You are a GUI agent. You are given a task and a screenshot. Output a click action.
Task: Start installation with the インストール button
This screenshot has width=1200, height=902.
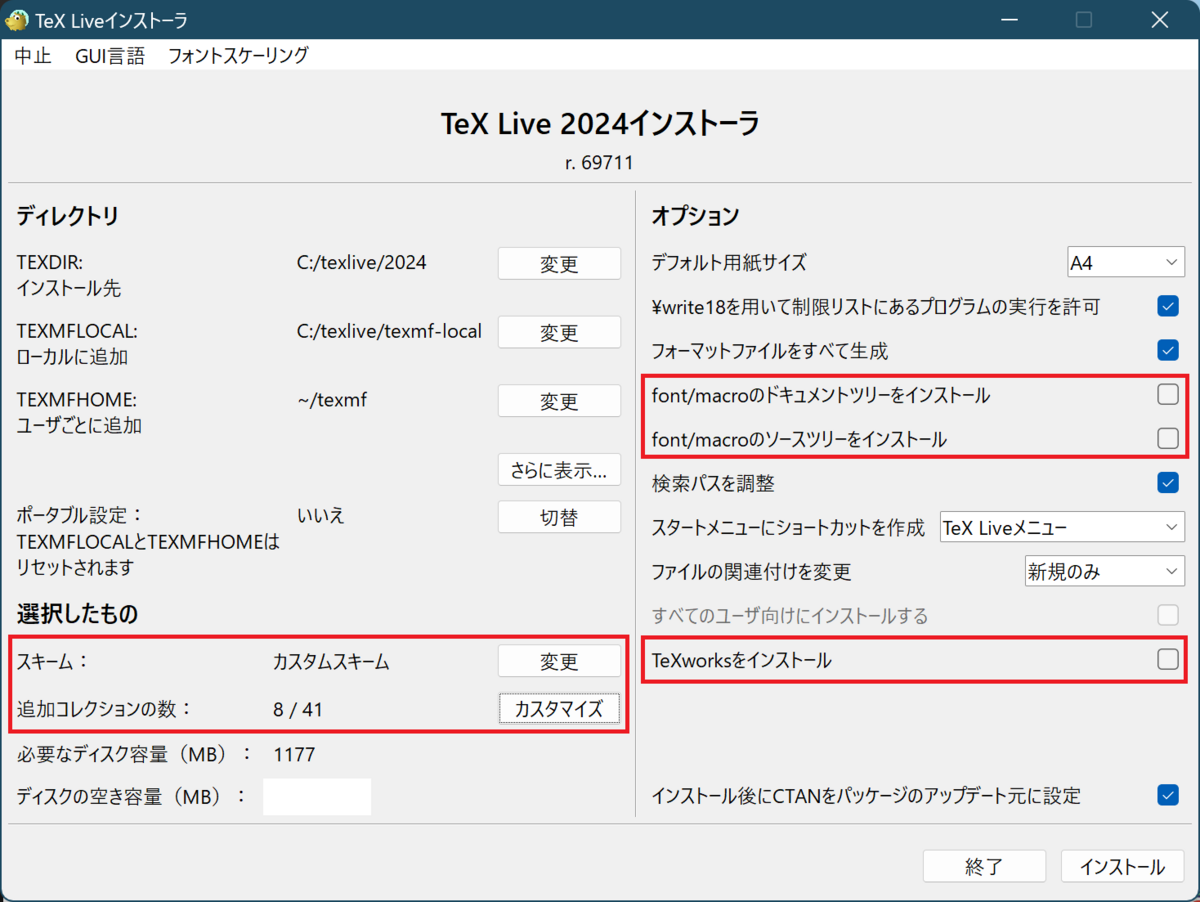pos(1122,866)
